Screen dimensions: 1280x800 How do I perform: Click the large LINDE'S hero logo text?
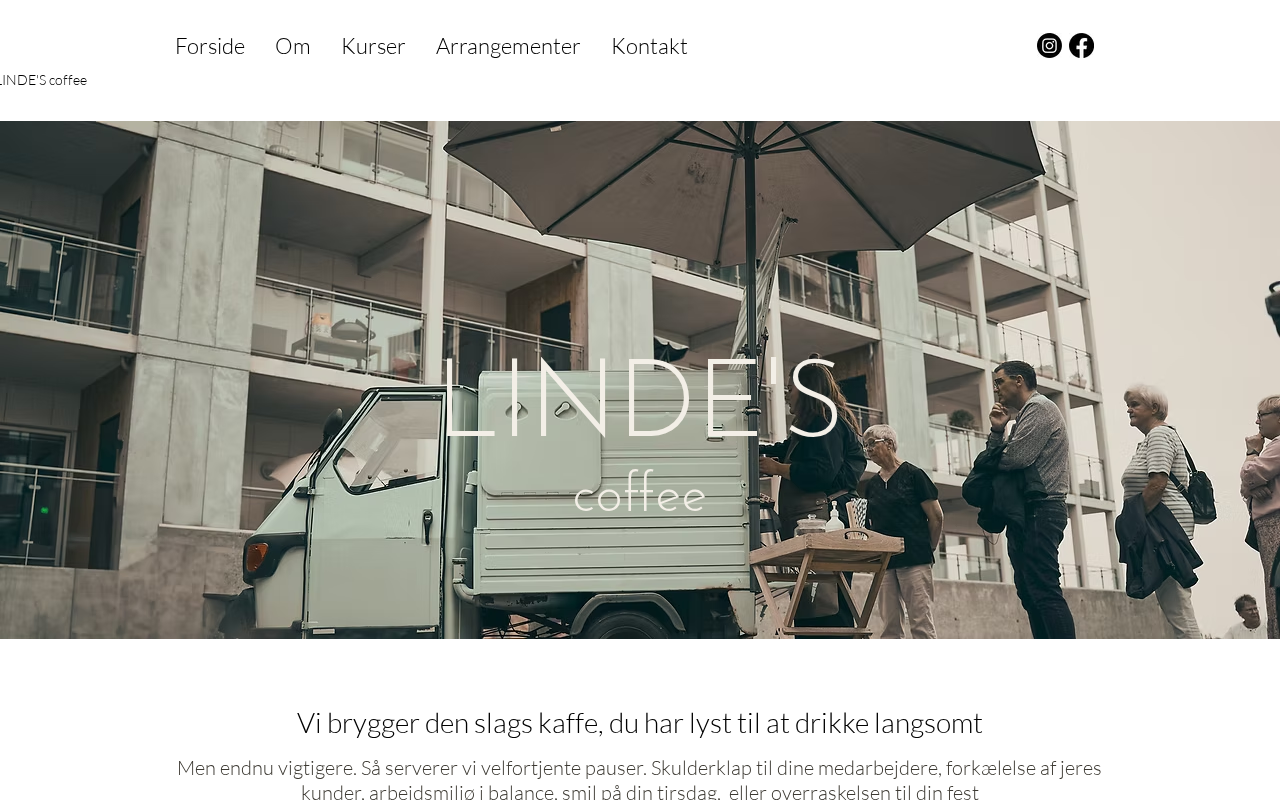tap(640, 400)
